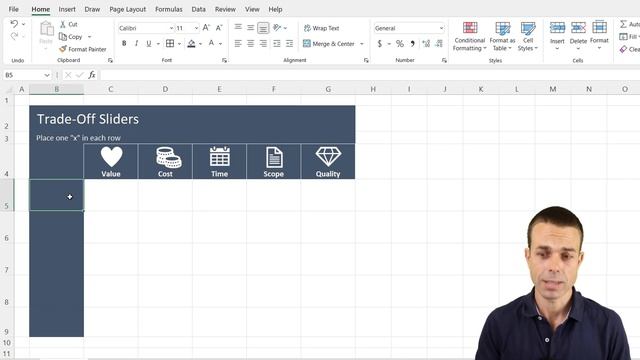Switch to the Page Layout tab
Image resolution: width=640 pixels, height=360 pixels.
(128, 9)
